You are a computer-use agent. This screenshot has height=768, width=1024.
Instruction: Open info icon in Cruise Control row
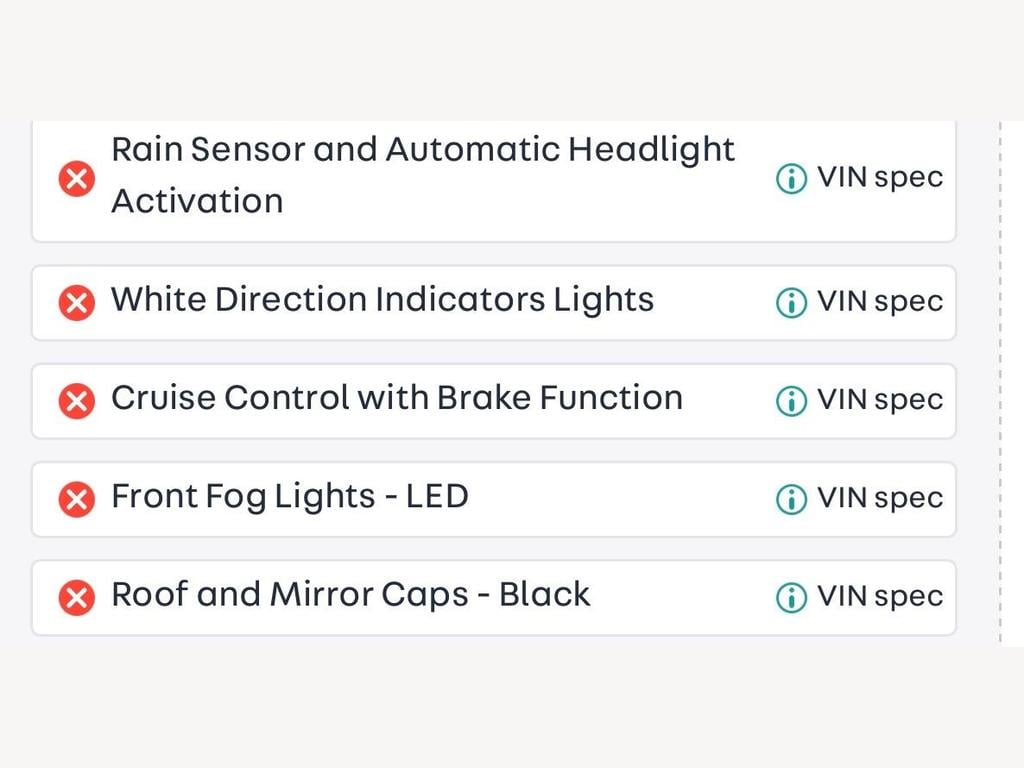point(792,401)
